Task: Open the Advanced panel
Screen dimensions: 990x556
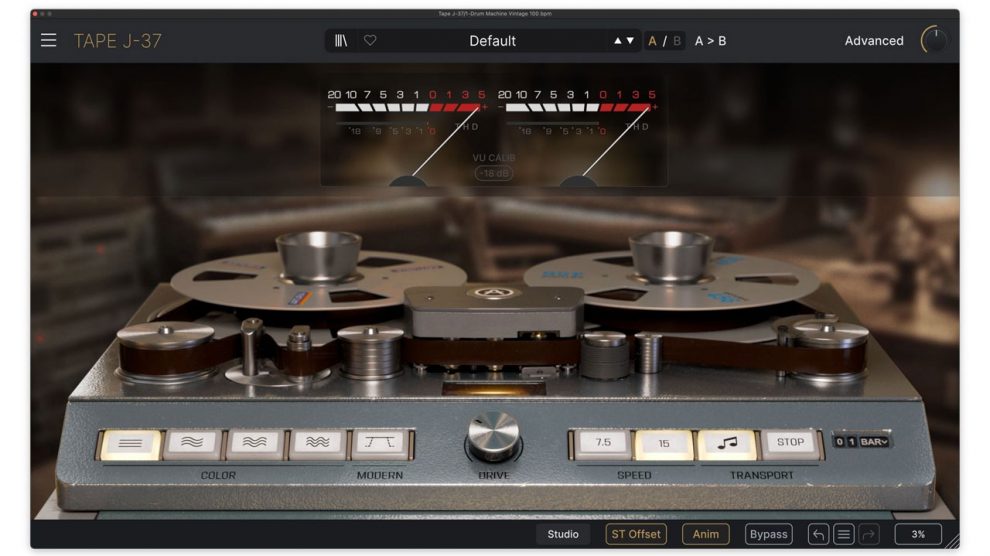Action: [873, 41]
